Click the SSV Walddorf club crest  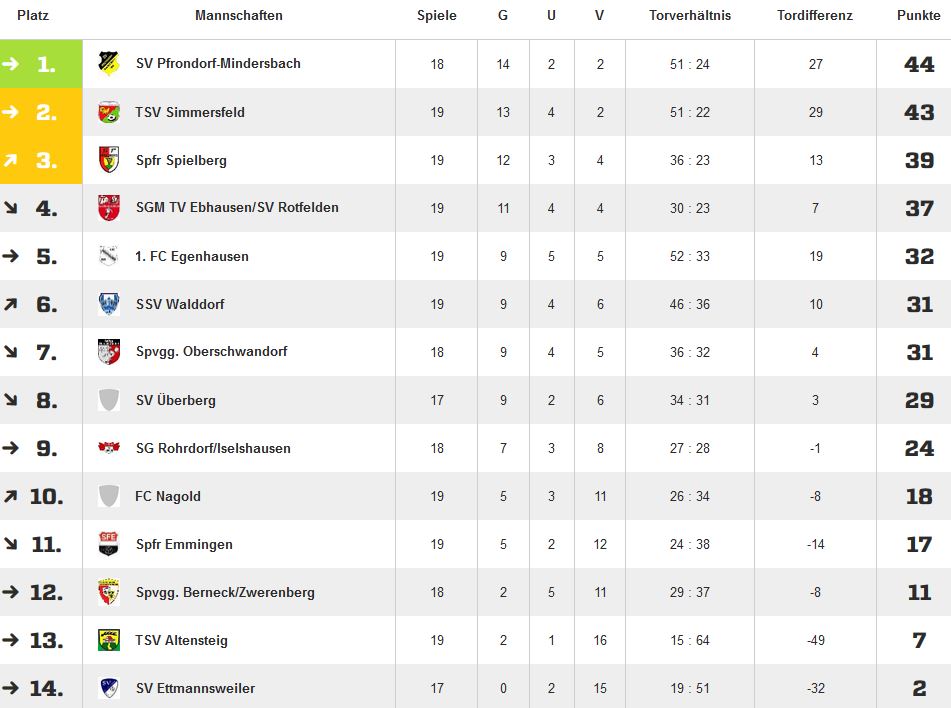[x=109, y=304]
